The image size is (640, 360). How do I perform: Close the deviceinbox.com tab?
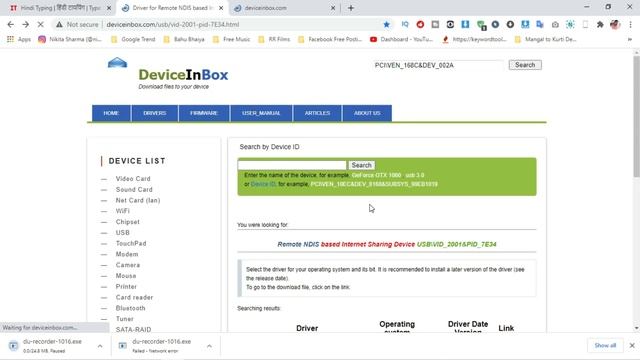point(333,8)
